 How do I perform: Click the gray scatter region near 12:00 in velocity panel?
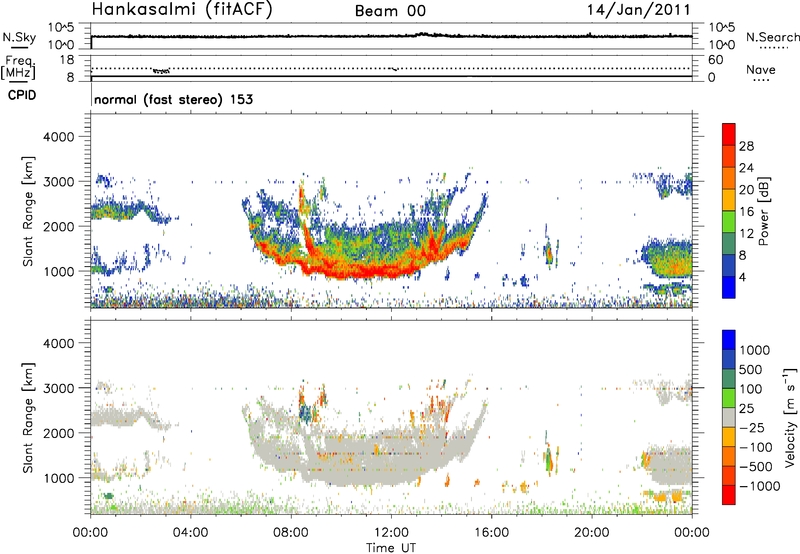(390, 459)
